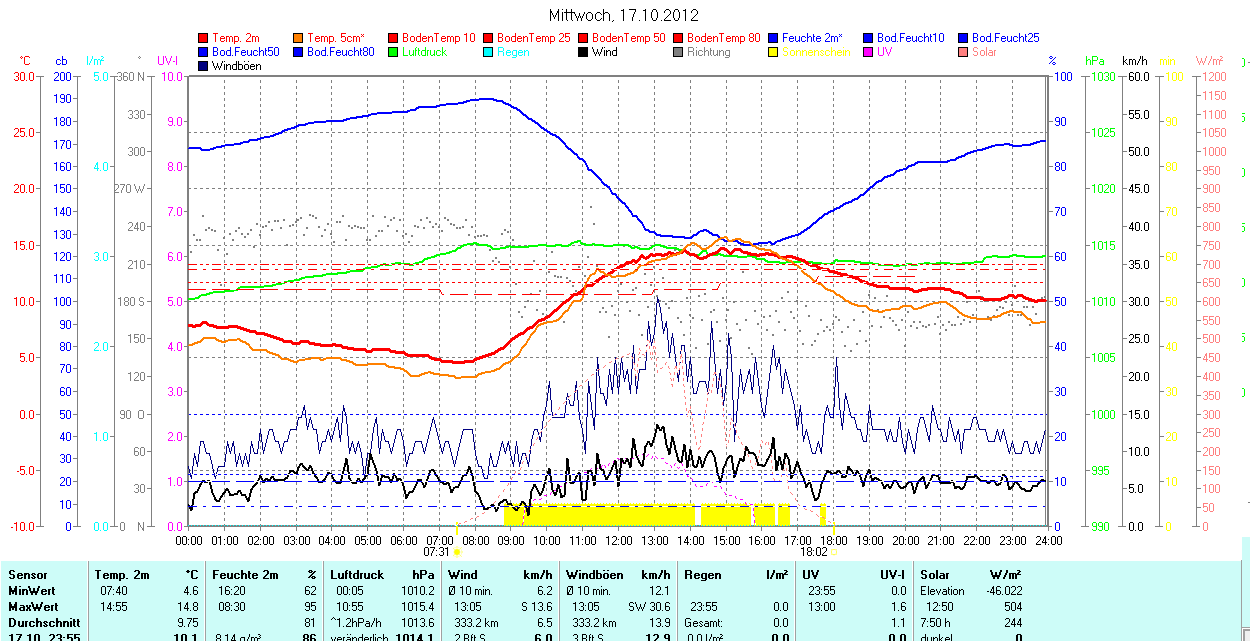Click the sunrise marker at 07:31
This screenshot has width=1250, height=641.
pyautogui.click(x=457, y=551)
